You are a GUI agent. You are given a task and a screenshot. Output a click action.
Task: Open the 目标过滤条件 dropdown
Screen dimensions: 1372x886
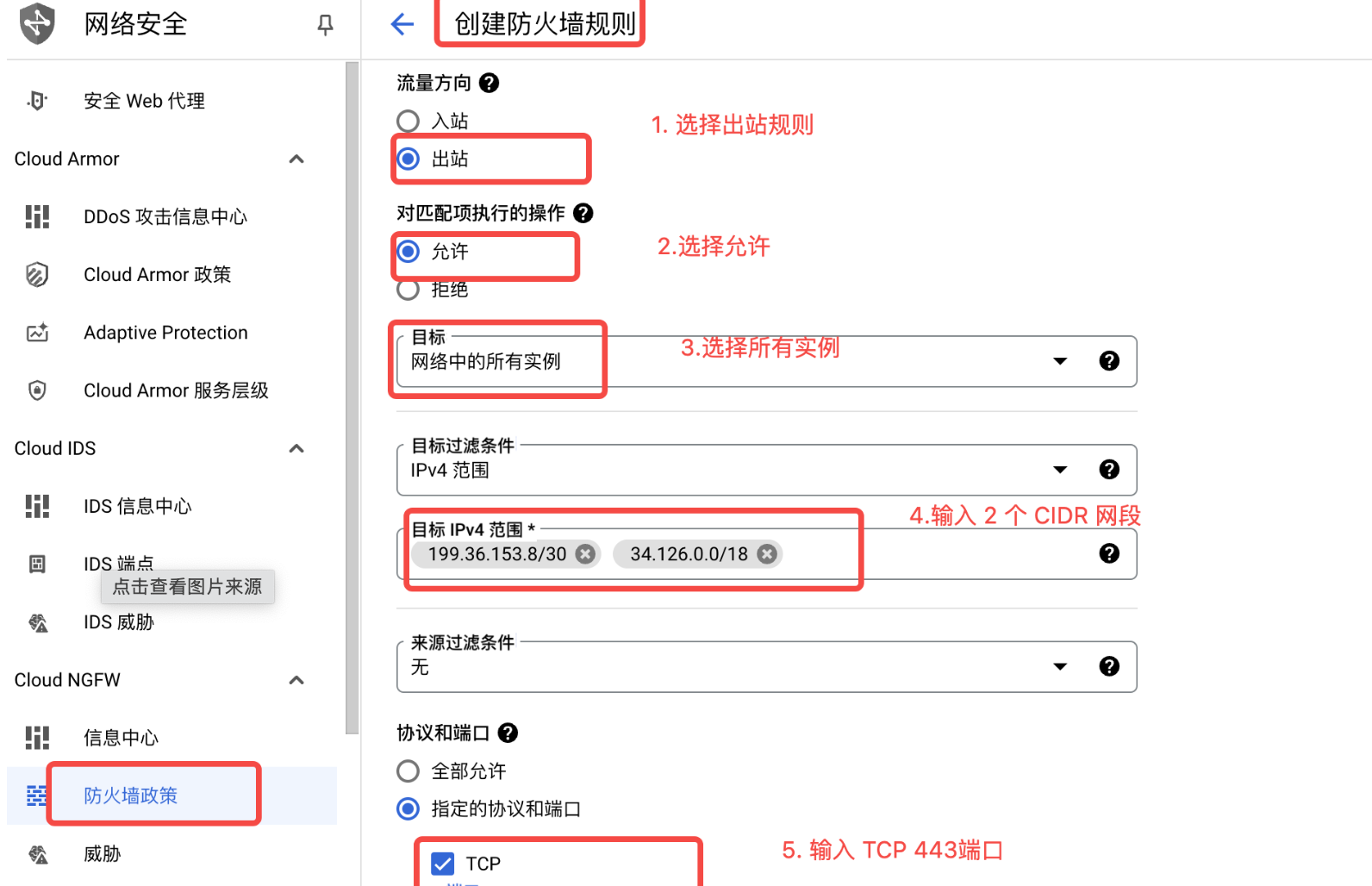(x=1060, y=470)
